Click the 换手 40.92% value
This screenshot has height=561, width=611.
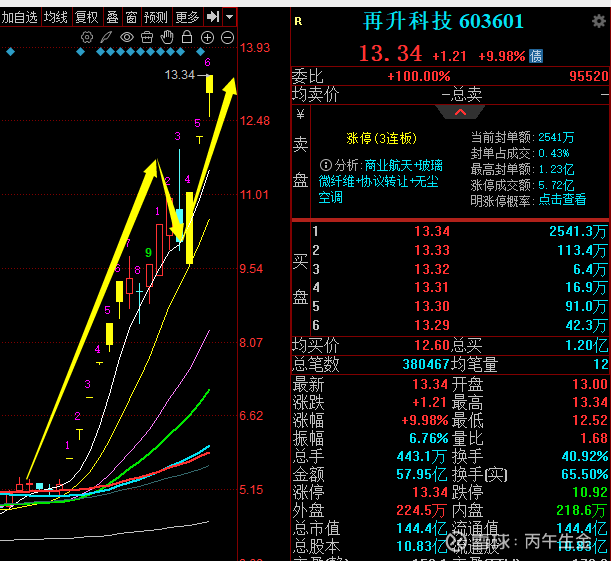[x=585, y=456]
